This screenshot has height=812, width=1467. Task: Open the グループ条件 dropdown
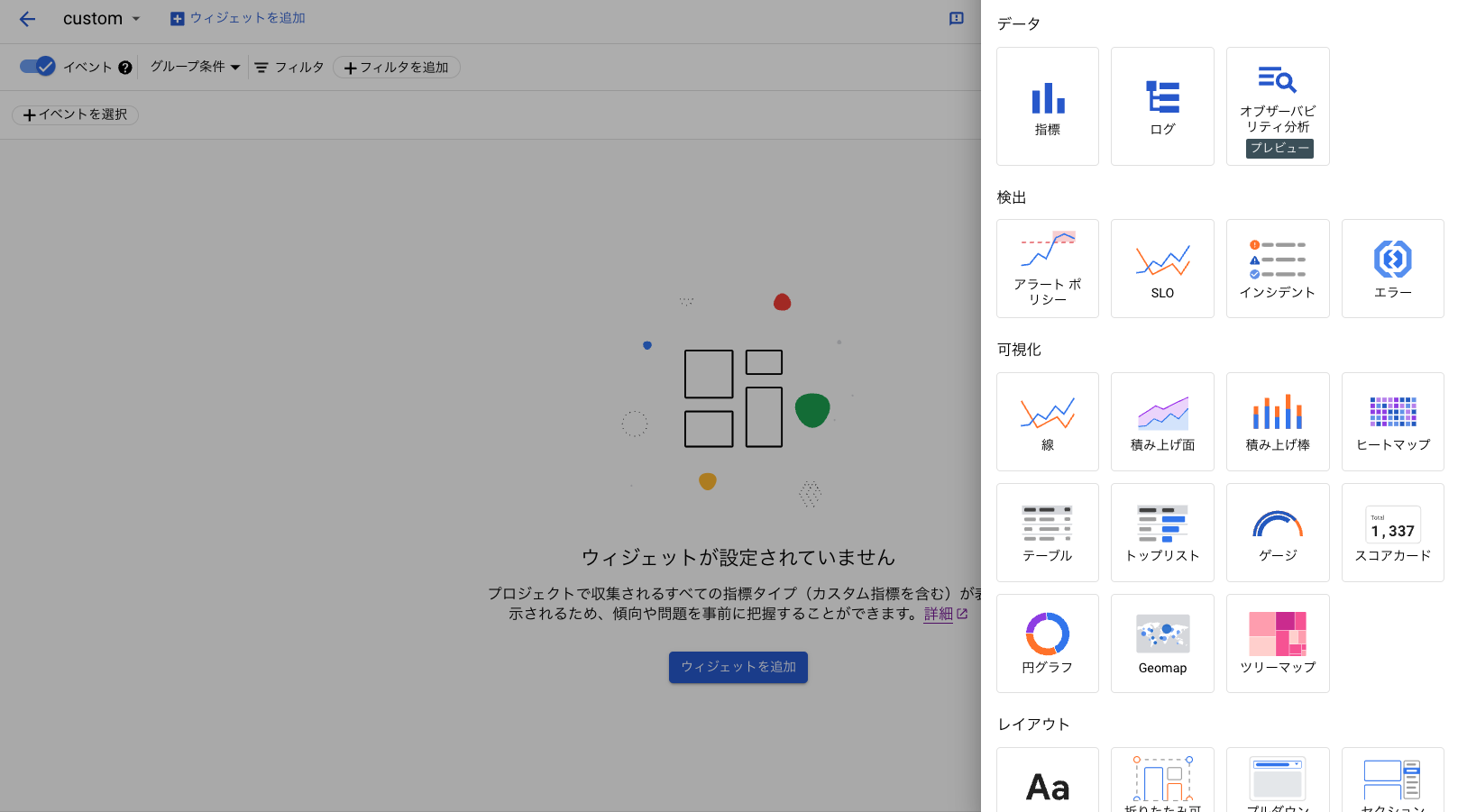click(194, 66)
